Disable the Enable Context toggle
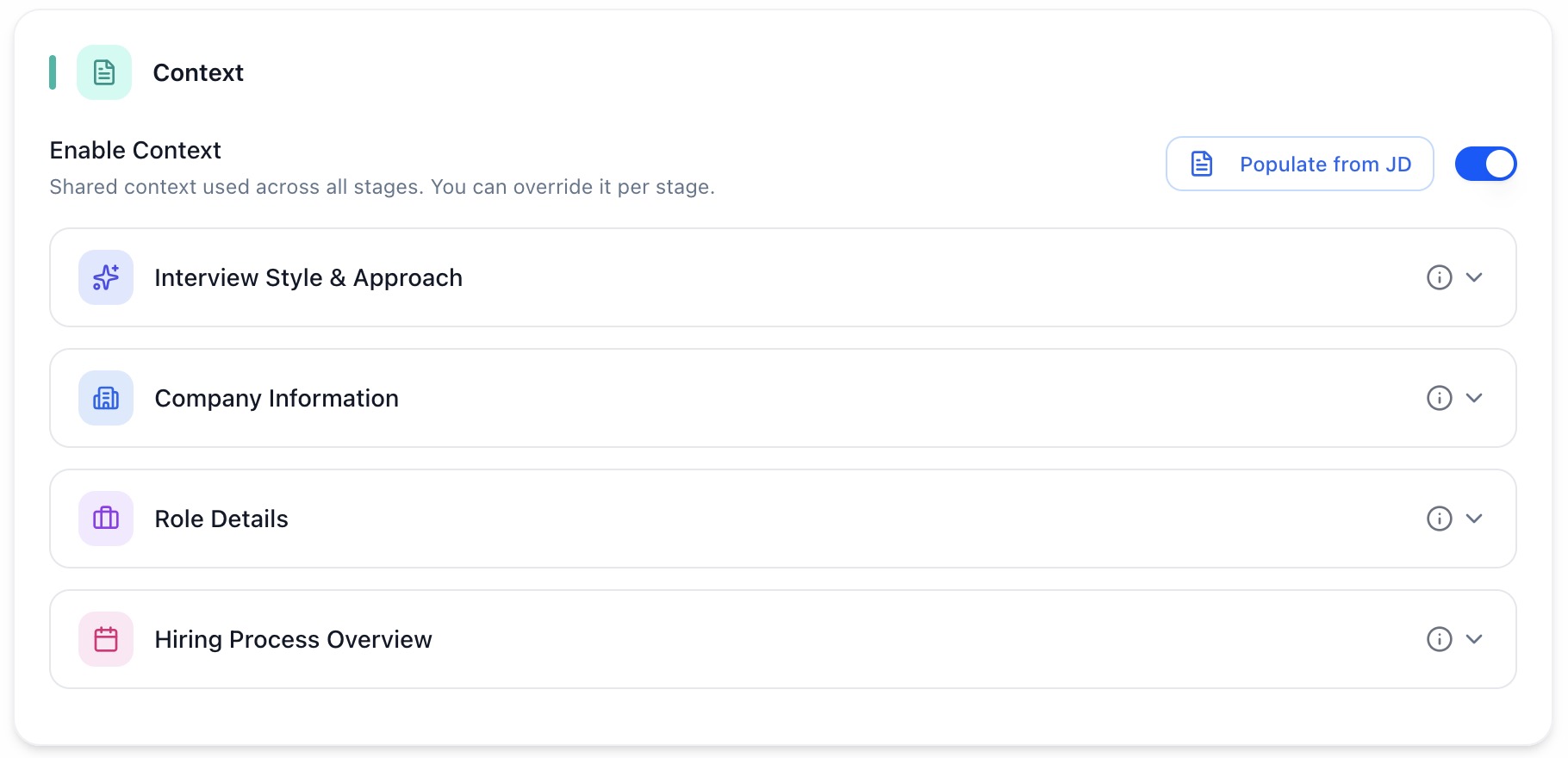1568x758 pixels. point(1485,164)
